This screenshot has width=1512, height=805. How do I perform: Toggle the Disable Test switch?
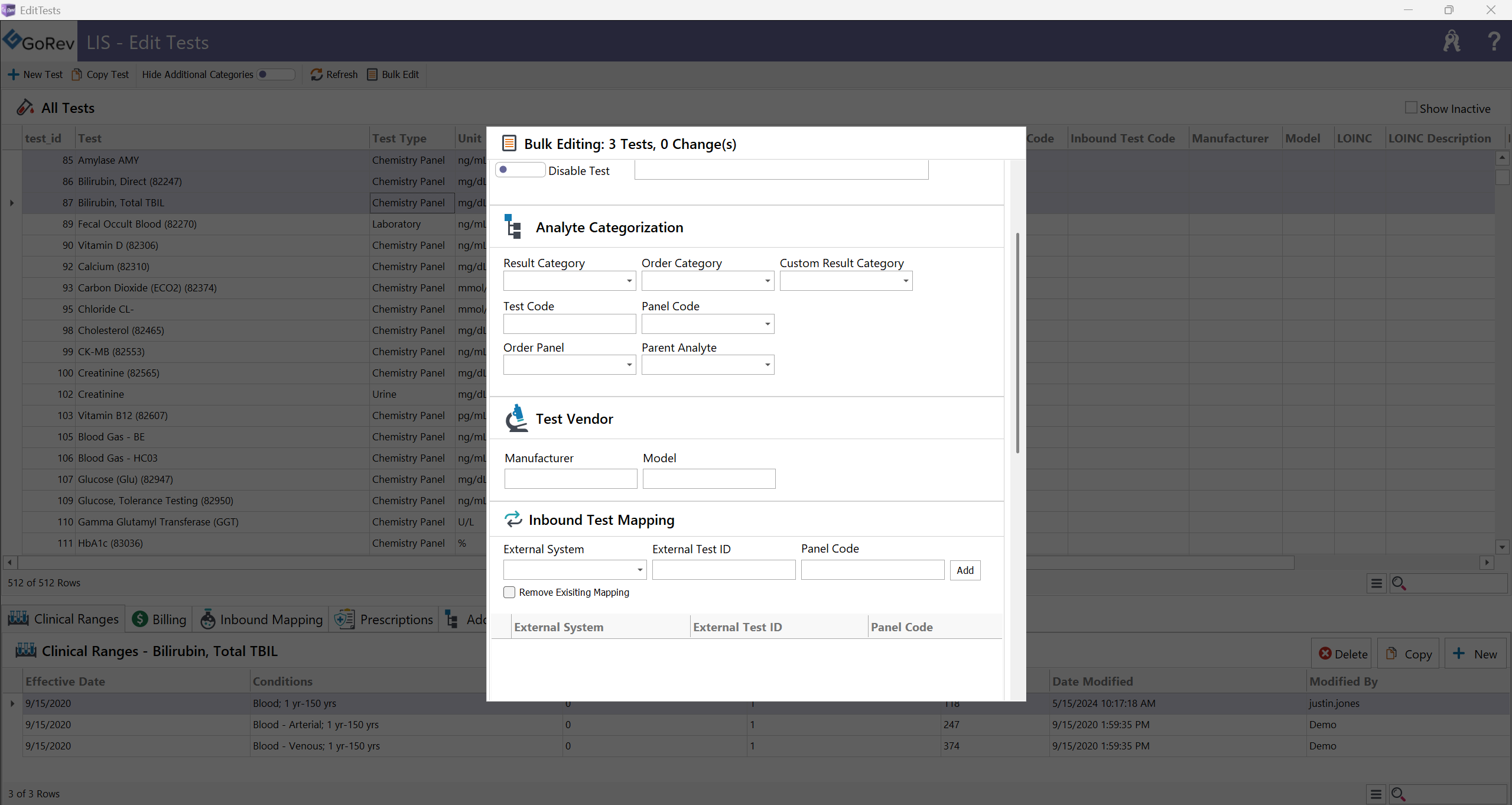[x=520, y=170]
